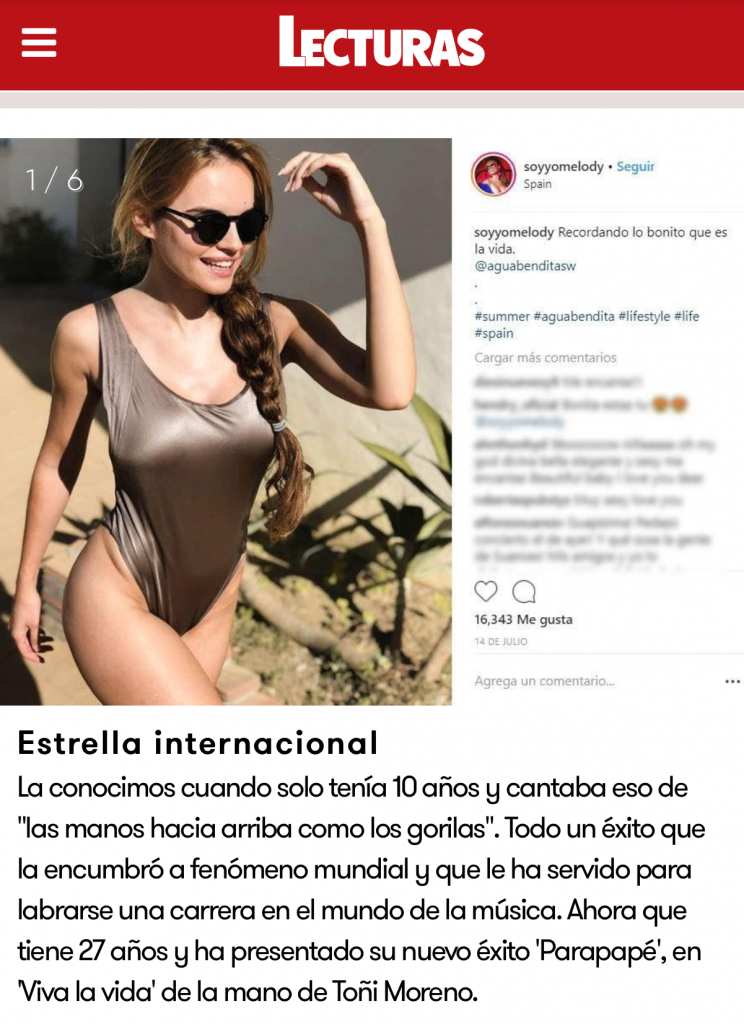Open the Spain location tag
The height and width of the screenshot is (1024, 744).
(537, 184)
